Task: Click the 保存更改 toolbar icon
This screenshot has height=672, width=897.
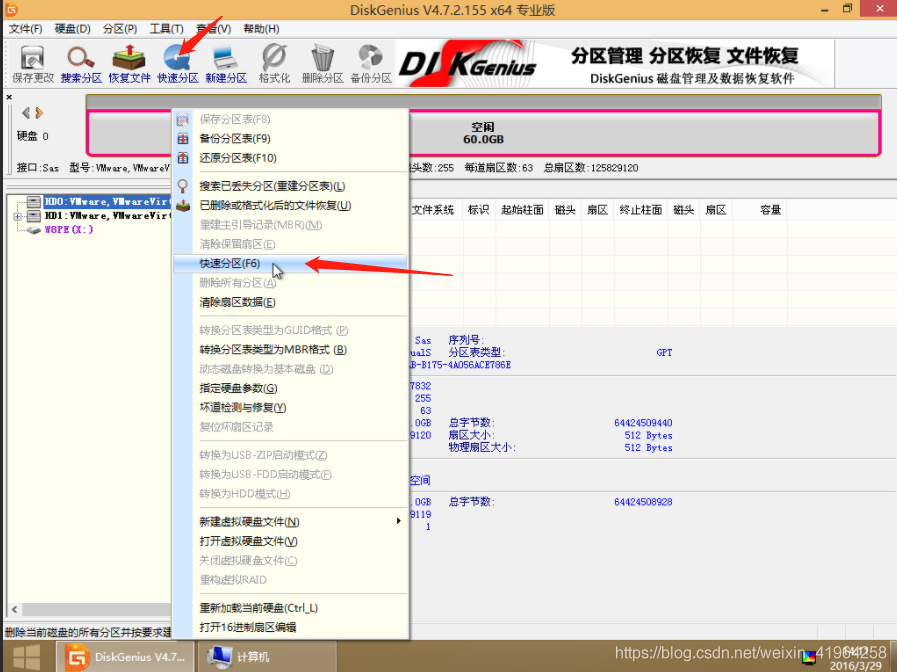Action: (33, 64)
